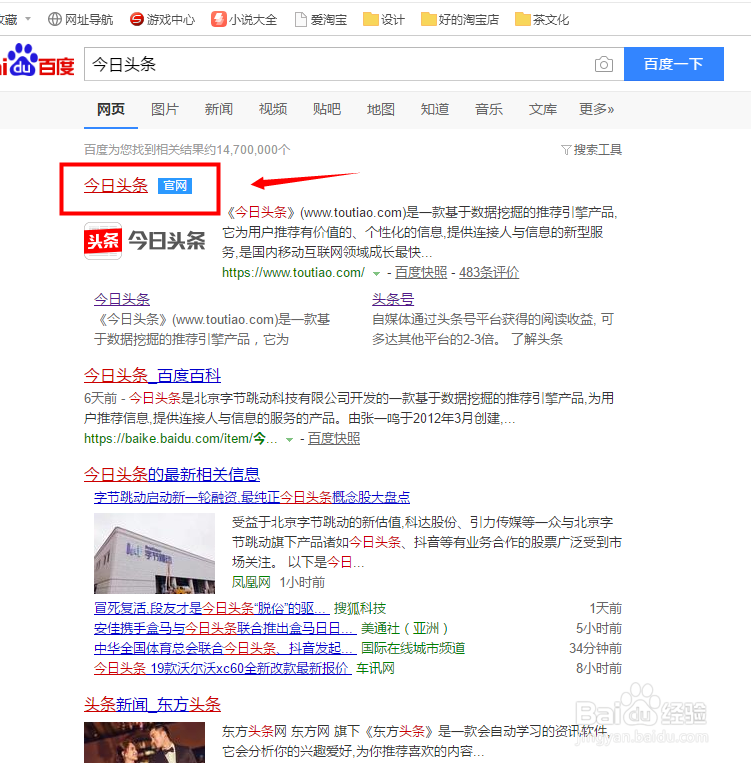Open the 爱淘宝 bookmark
This screenshot has height=763, width=751.
(x=321, y=19)
